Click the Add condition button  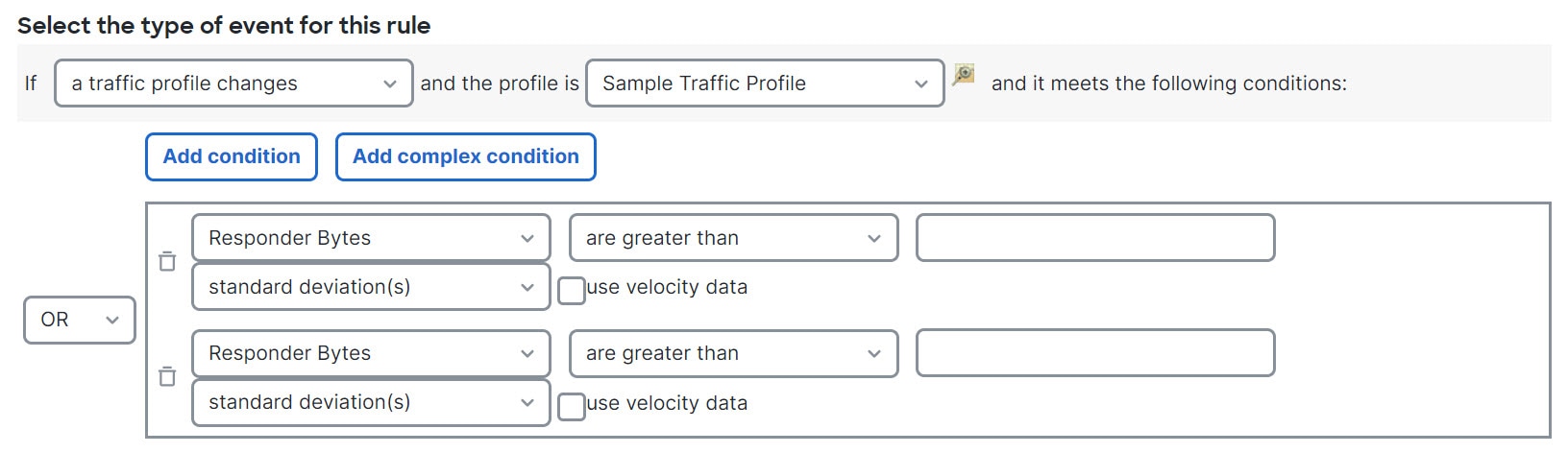tap(232, 156)
